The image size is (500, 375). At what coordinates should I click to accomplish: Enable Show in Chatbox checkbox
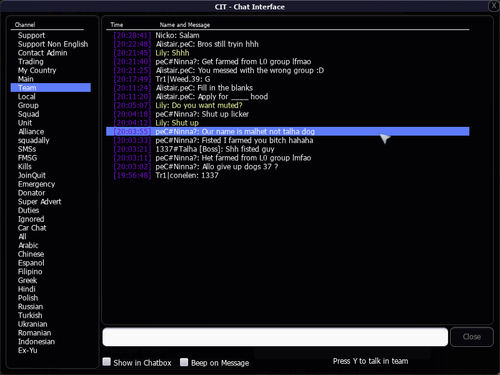107,362
